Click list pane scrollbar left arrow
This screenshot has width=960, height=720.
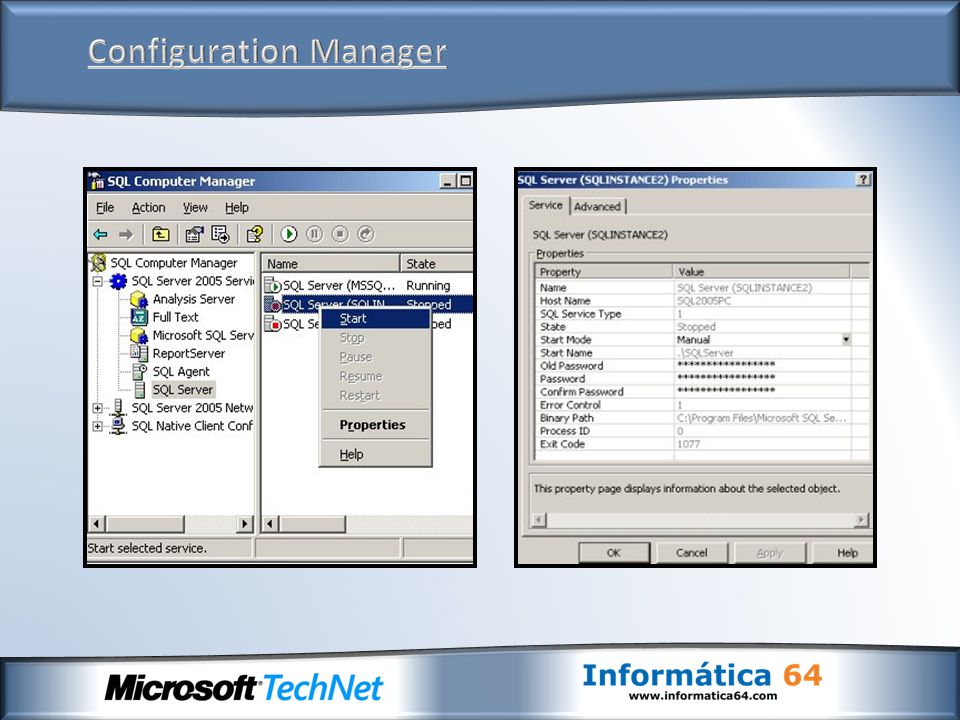pos(270,524)
